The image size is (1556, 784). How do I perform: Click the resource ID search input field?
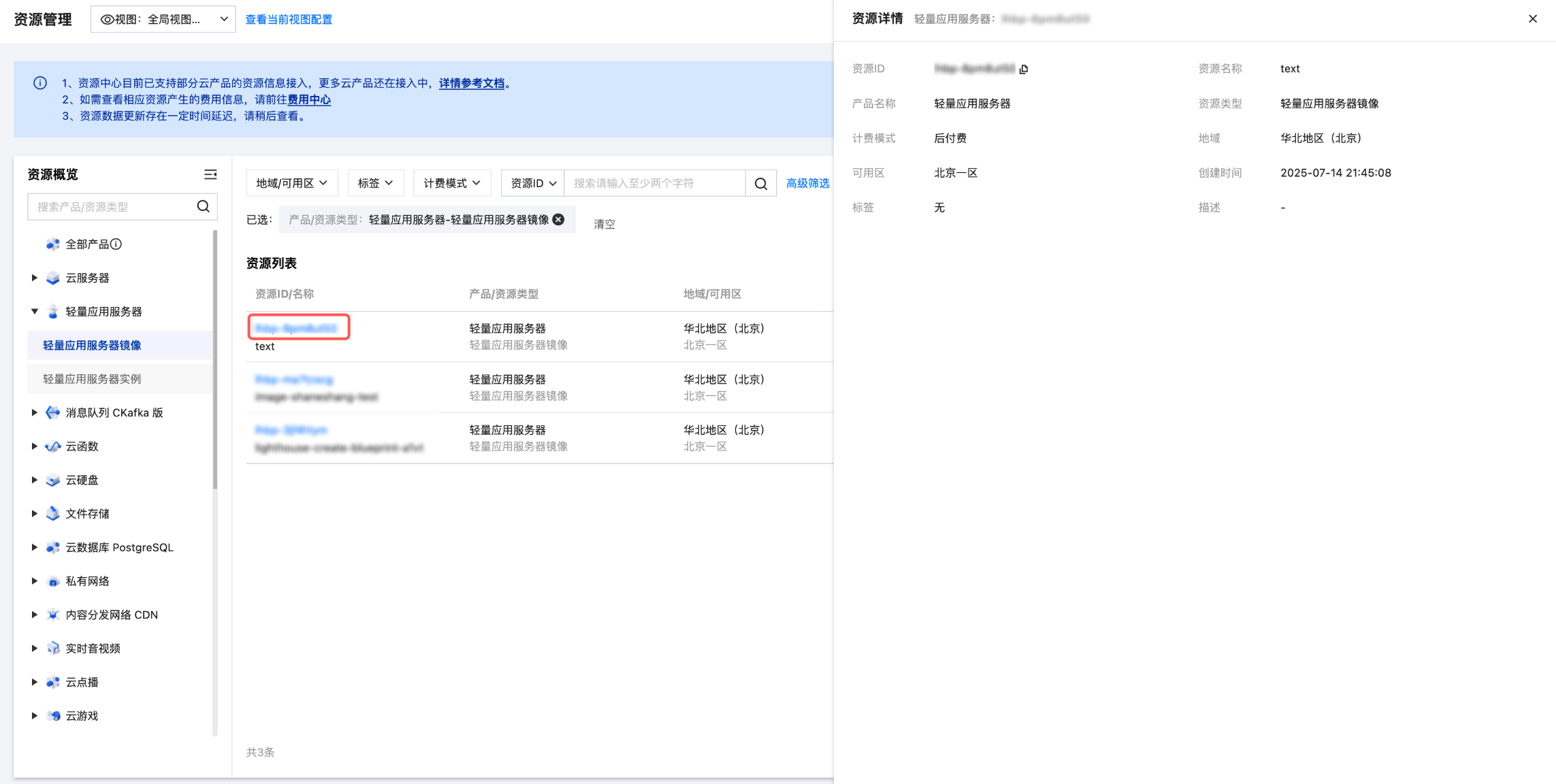pos(653,183)
